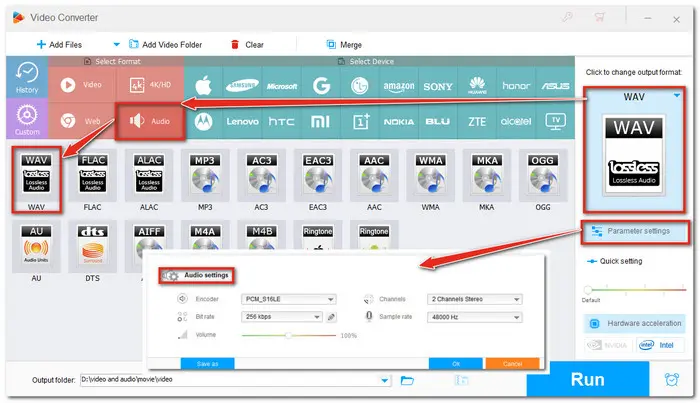Click the alarm clock scheduler icon

coord(672,380)
